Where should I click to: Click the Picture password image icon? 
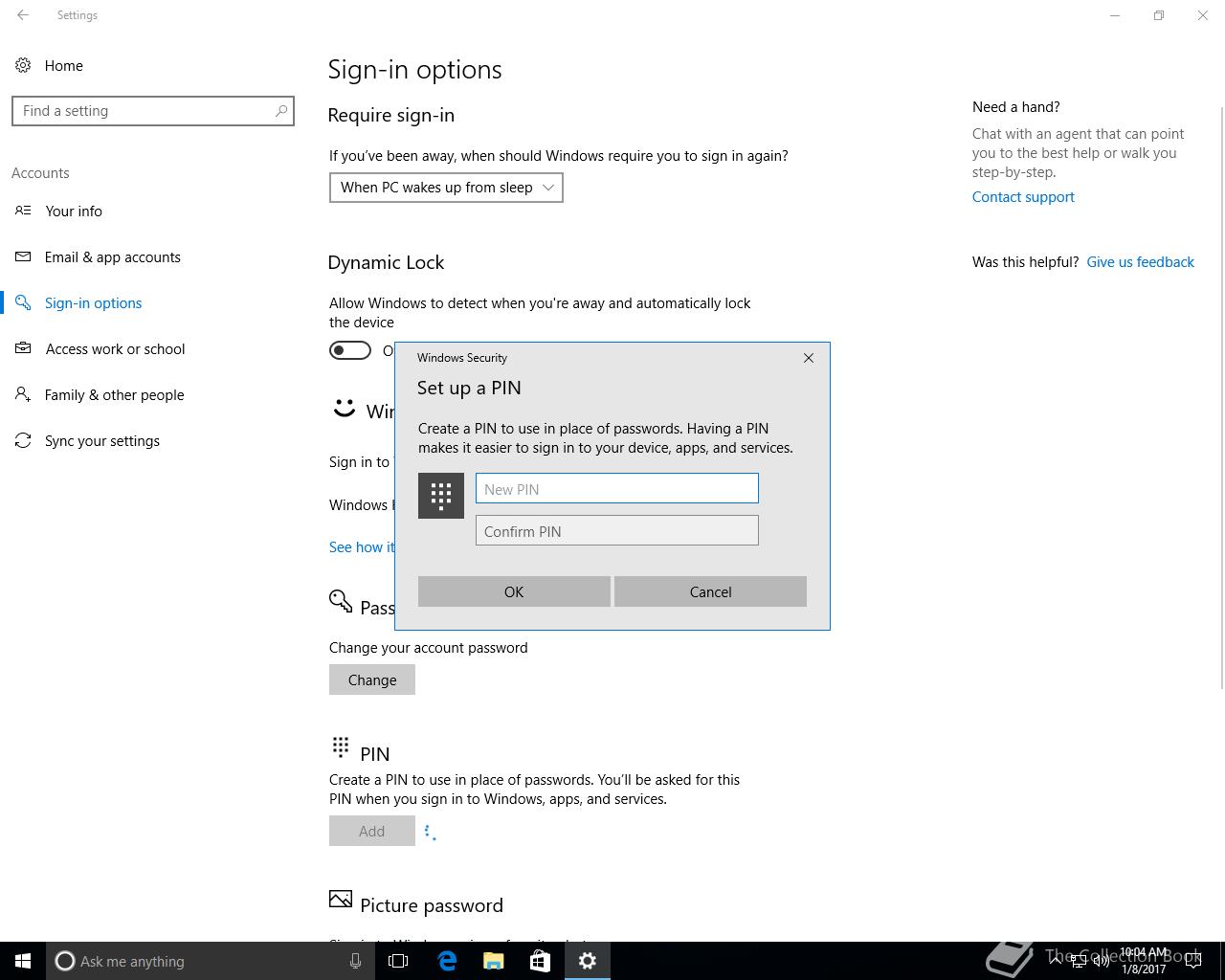340,899
